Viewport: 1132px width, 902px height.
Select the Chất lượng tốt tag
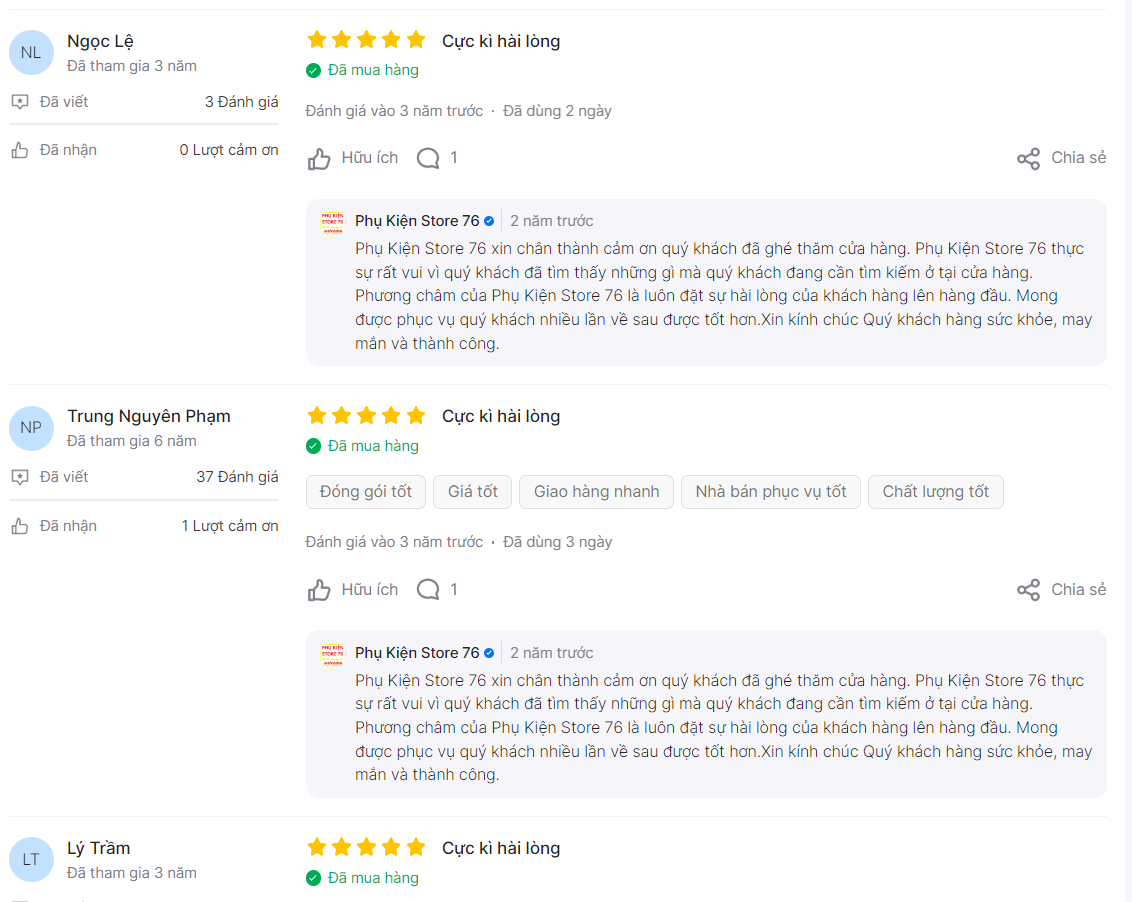coord(936,492)
